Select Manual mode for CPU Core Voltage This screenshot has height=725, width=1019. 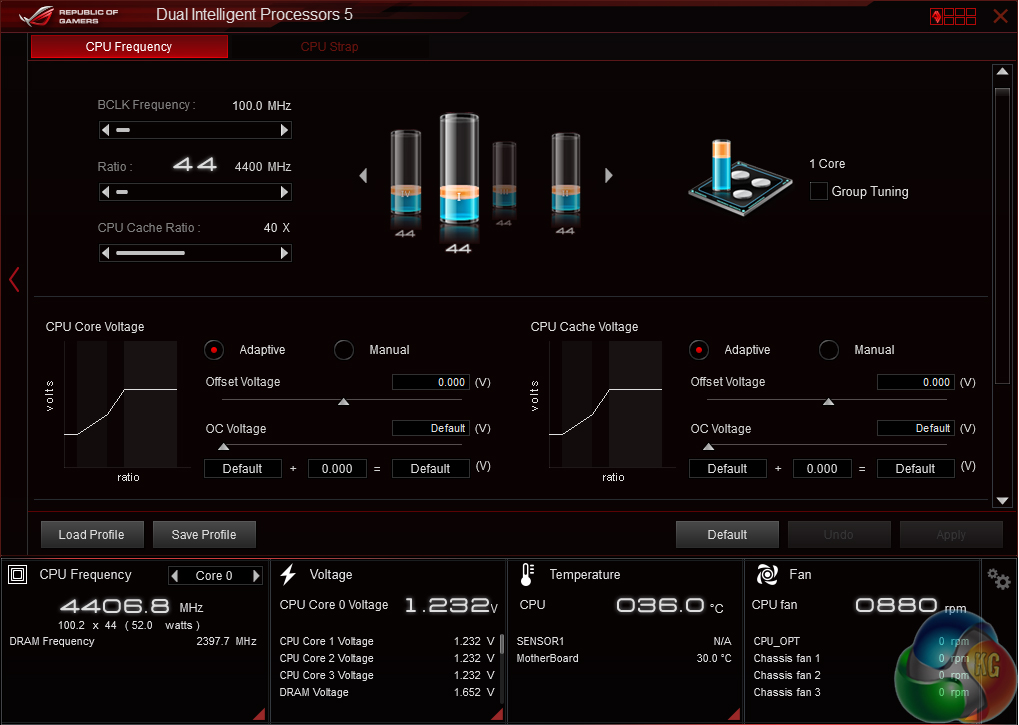[x=344, y=350]
